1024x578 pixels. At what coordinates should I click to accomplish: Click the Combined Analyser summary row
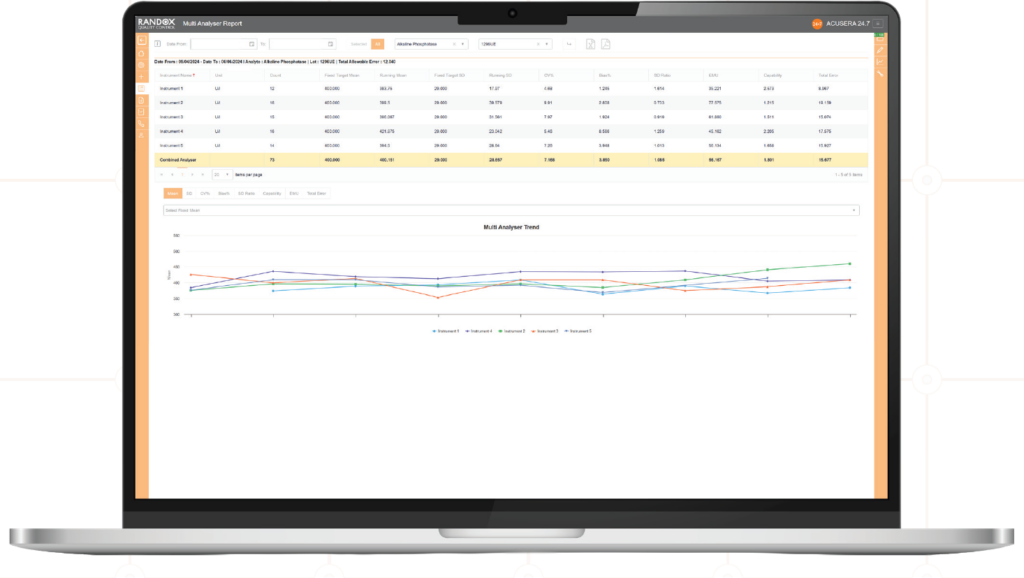click(511, 160)
